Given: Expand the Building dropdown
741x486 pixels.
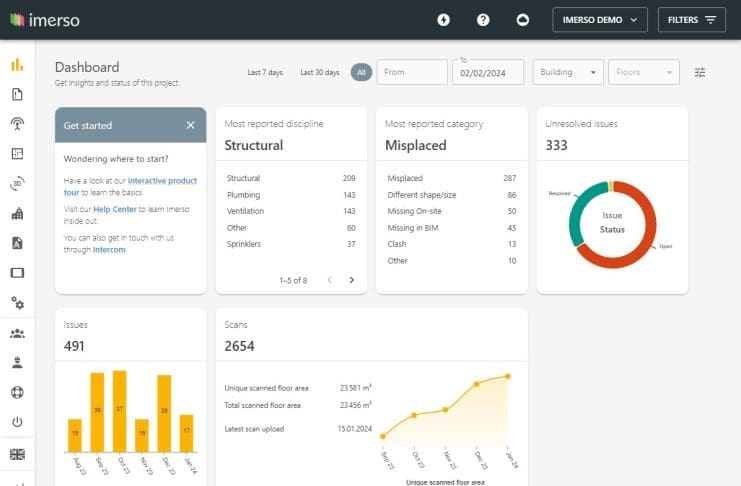Looking at the screenshot, I should coord(568,72).
